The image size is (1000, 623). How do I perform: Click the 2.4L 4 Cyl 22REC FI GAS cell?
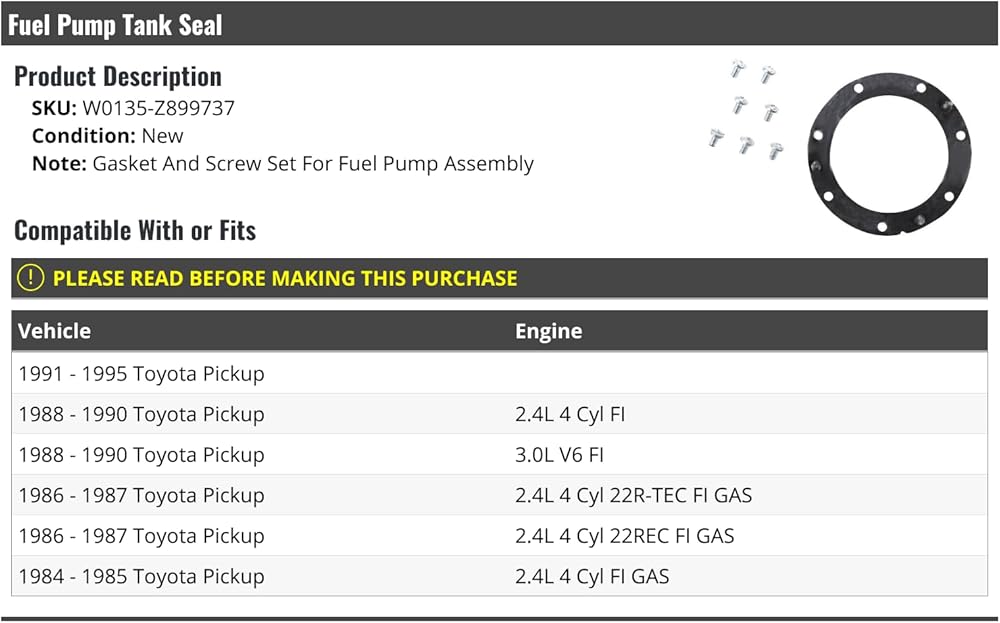tap(624, 536)
